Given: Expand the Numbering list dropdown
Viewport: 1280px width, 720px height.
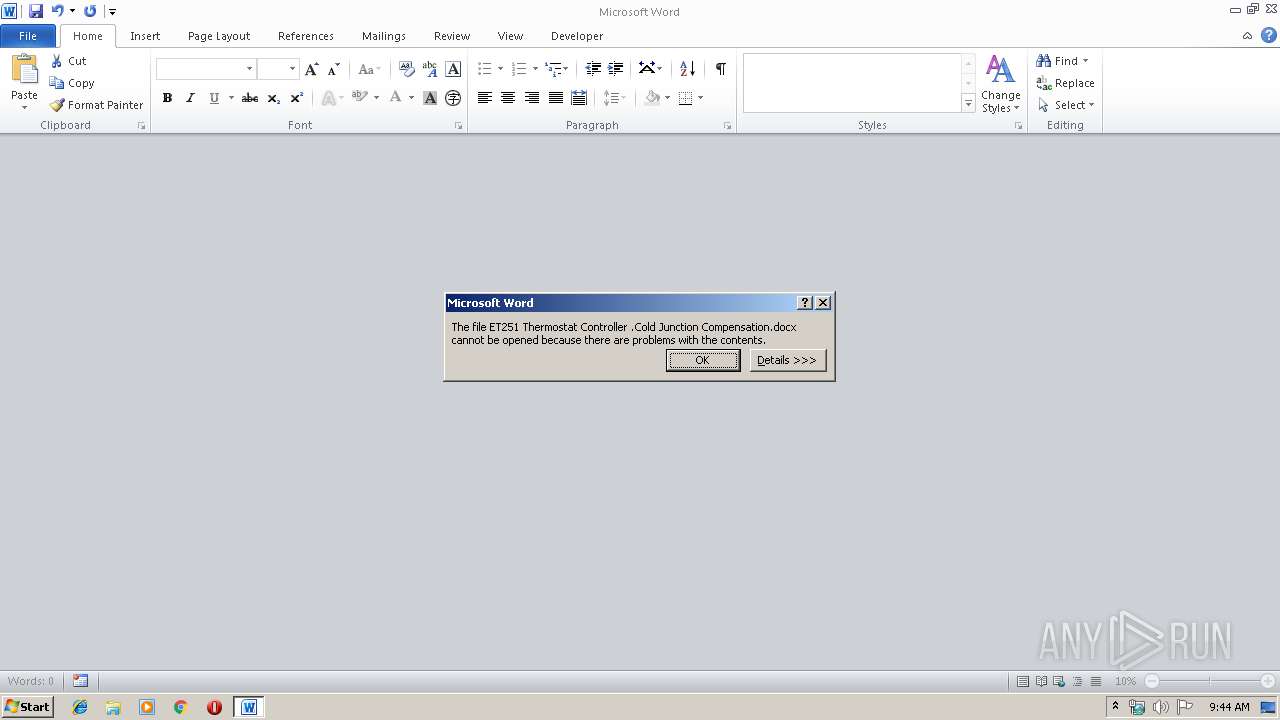Looking at the screenshot, I should (535, 69).
